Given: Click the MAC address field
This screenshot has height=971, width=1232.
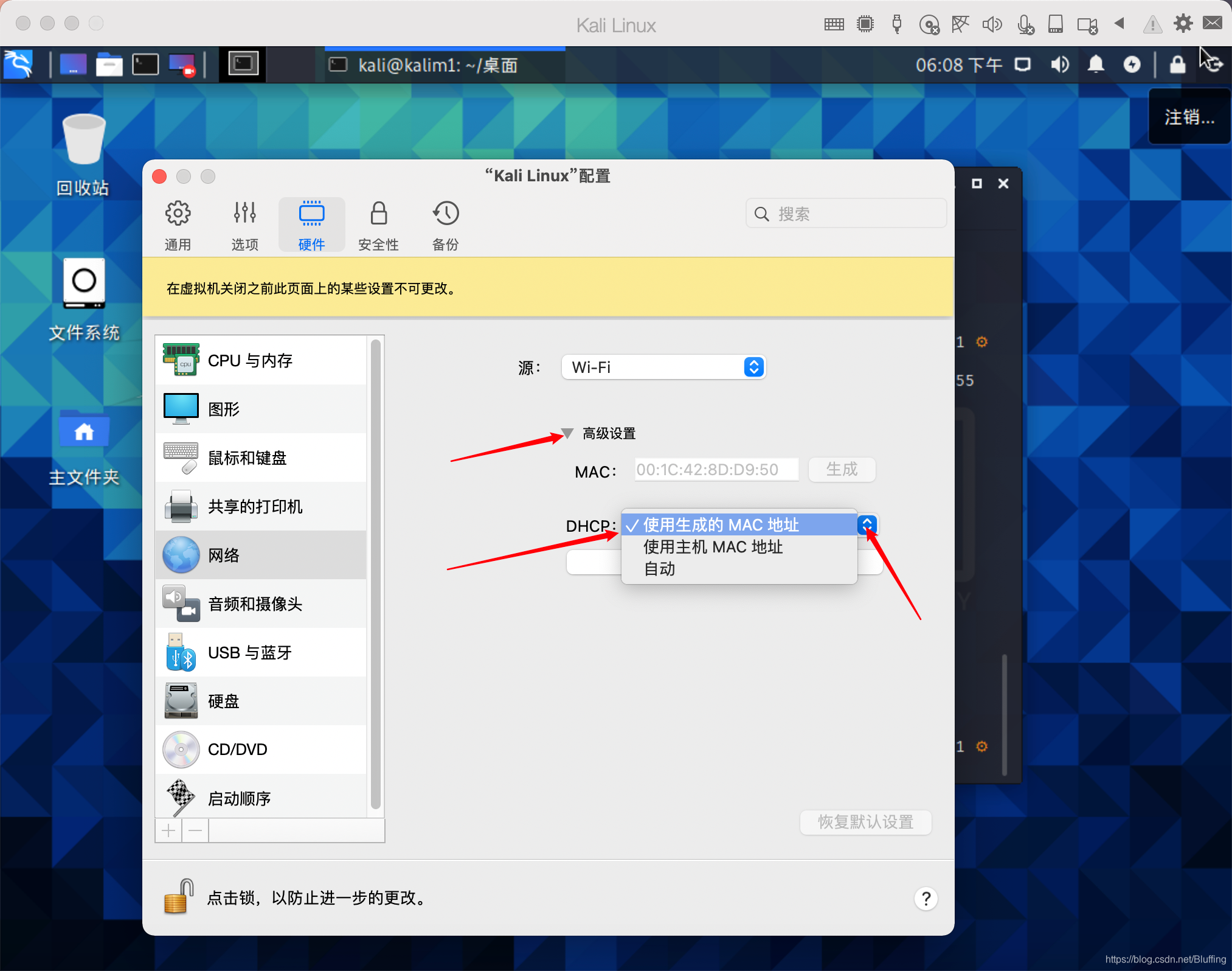Looking at the screenshot, I should [716, 470].
